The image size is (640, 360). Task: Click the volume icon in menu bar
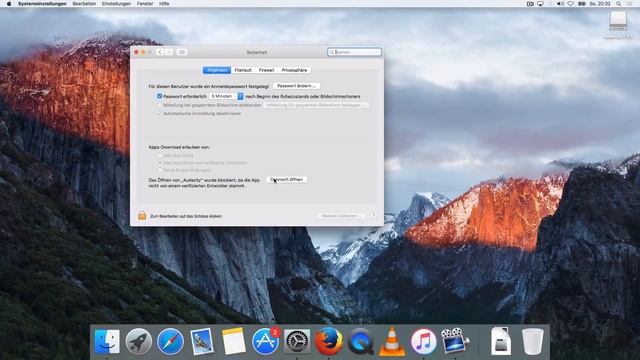pos(560,4)
